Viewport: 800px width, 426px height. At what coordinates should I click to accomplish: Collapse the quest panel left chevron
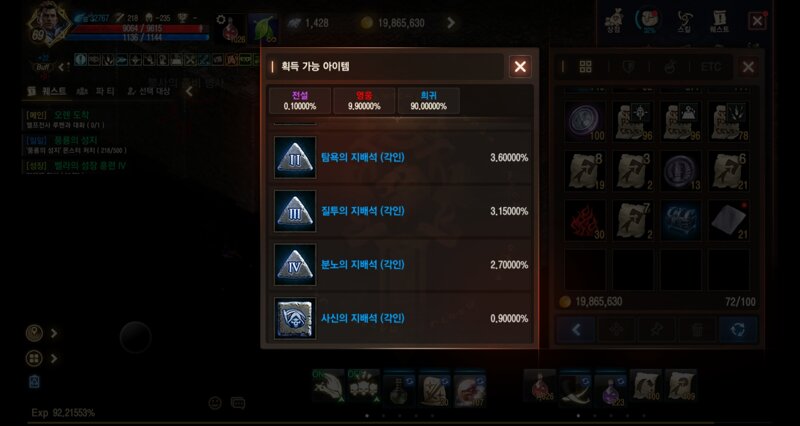(x=189, y=91)
